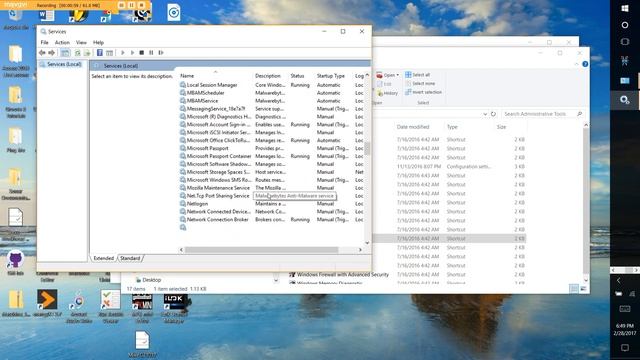Expand the Open dropdown in Explorer ribbon
640x360 pixels.
398,75
